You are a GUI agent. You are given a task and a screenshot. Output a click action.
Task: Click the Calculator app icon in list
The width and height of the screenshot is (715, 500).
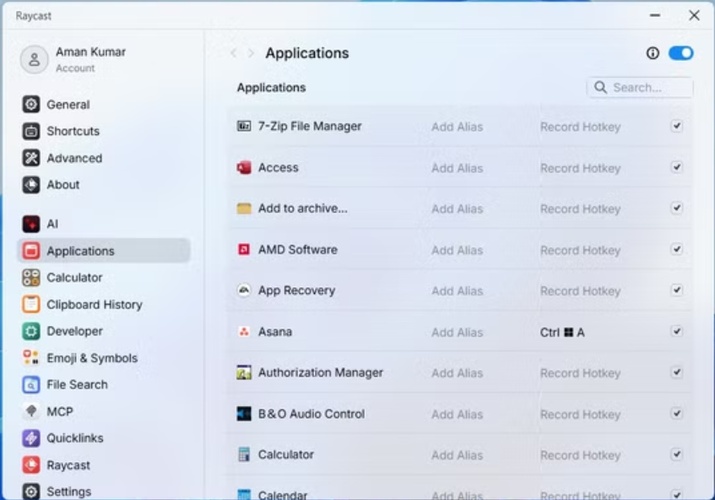click(x=244, y=454)
